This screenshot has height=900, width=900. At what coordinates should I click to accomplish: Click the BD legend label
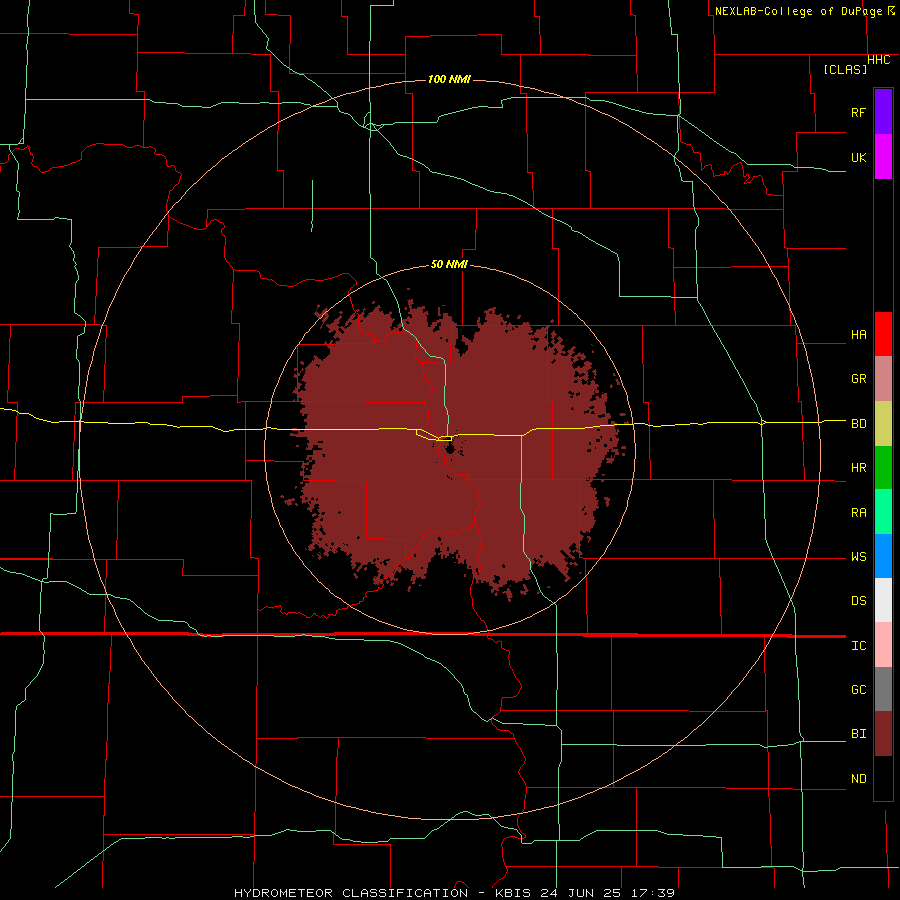858,424
